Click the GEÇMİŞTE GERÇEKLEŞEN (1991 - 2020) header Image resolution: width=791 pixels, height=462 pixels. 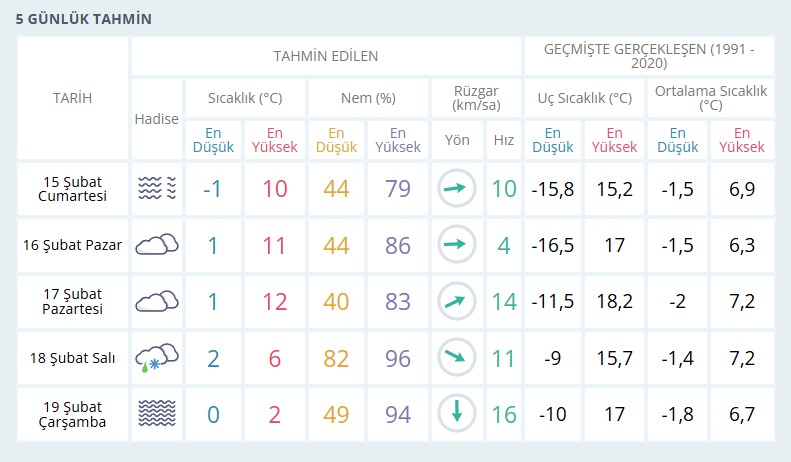tap(649, 56)
